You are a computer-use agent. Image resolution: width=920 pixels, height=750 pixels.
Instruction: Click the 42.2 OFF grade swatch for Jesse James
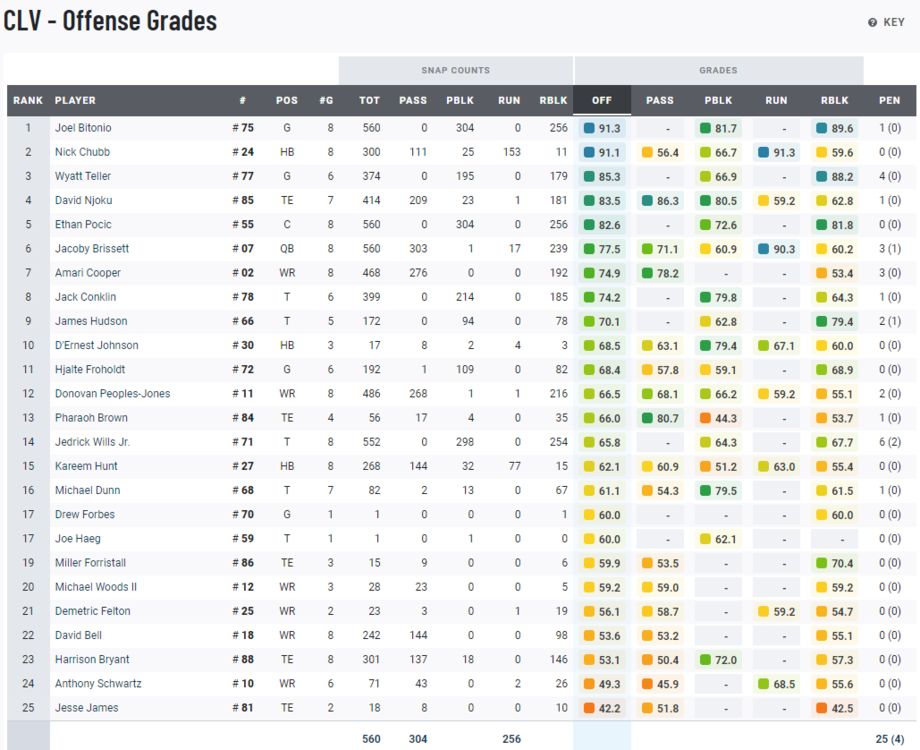589,708
